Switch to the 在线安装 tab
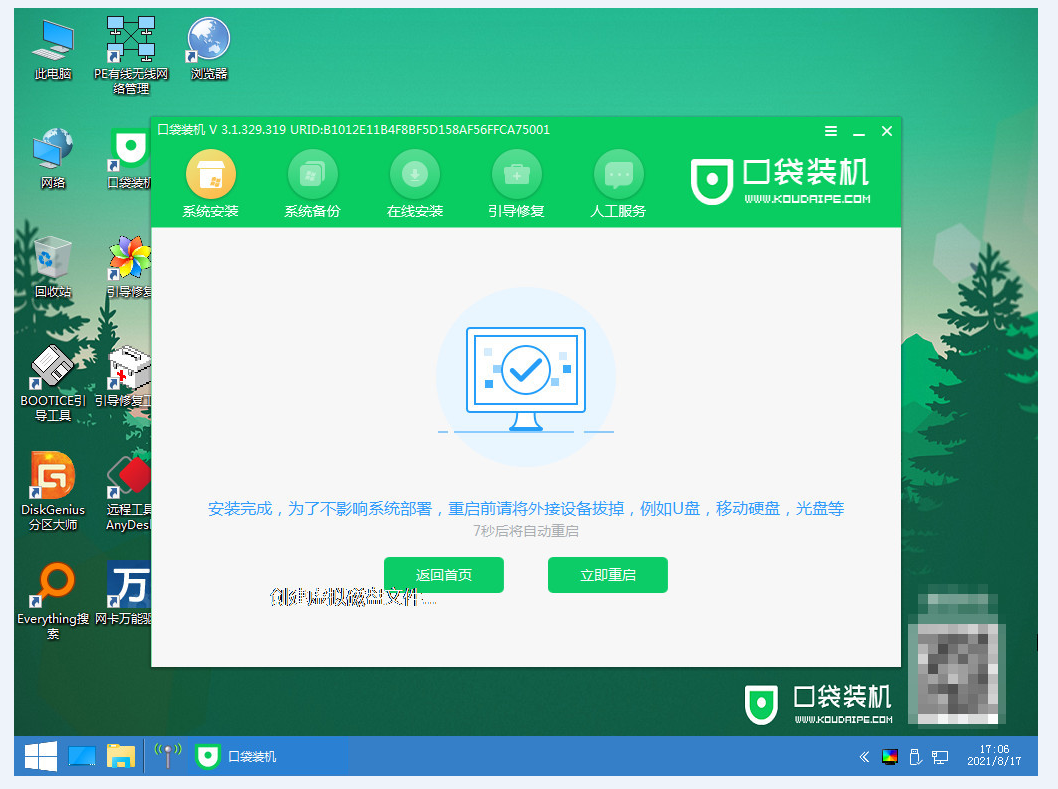 (x=414, y=183)
